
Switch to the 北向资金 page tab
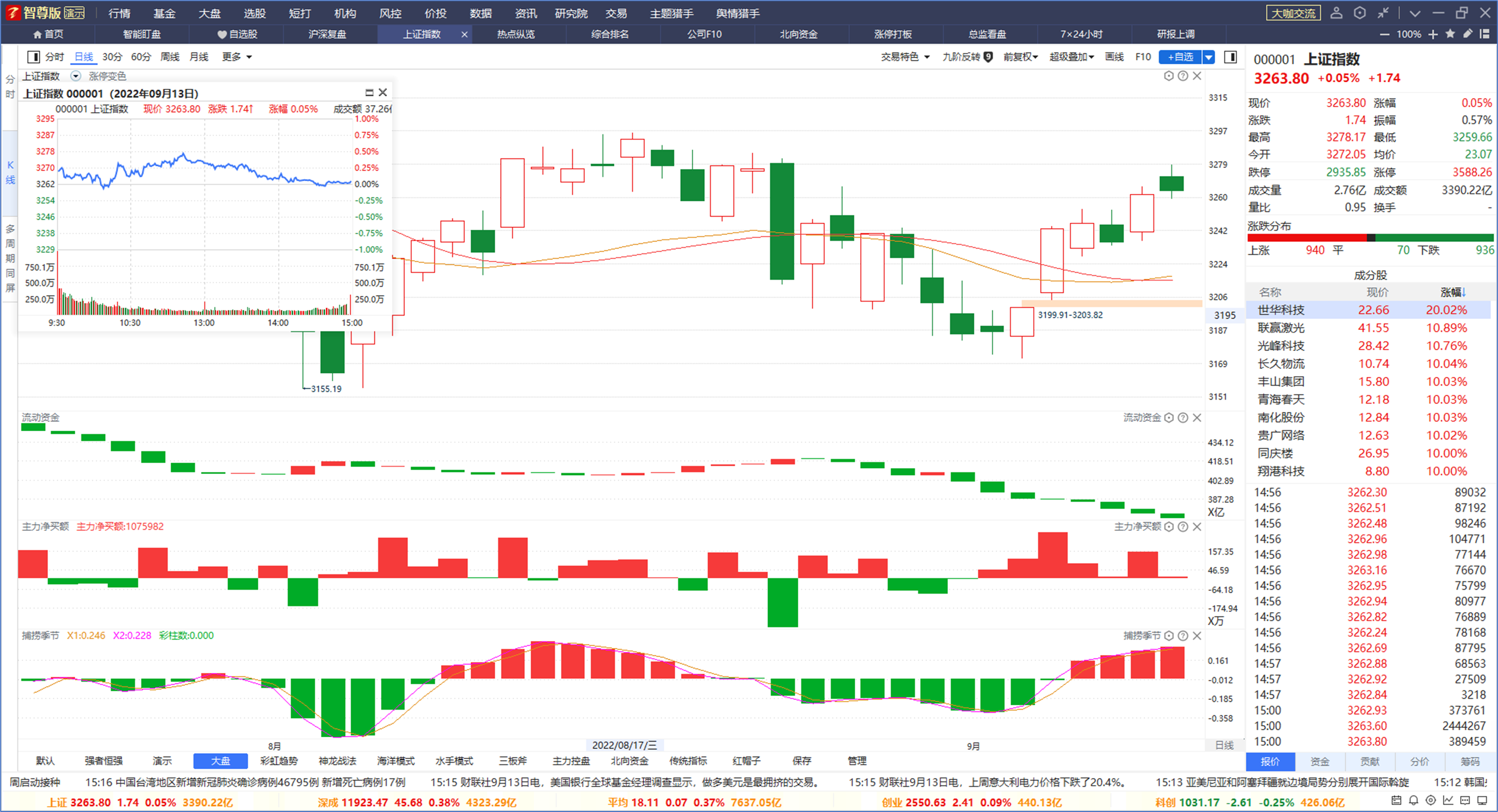798,34
